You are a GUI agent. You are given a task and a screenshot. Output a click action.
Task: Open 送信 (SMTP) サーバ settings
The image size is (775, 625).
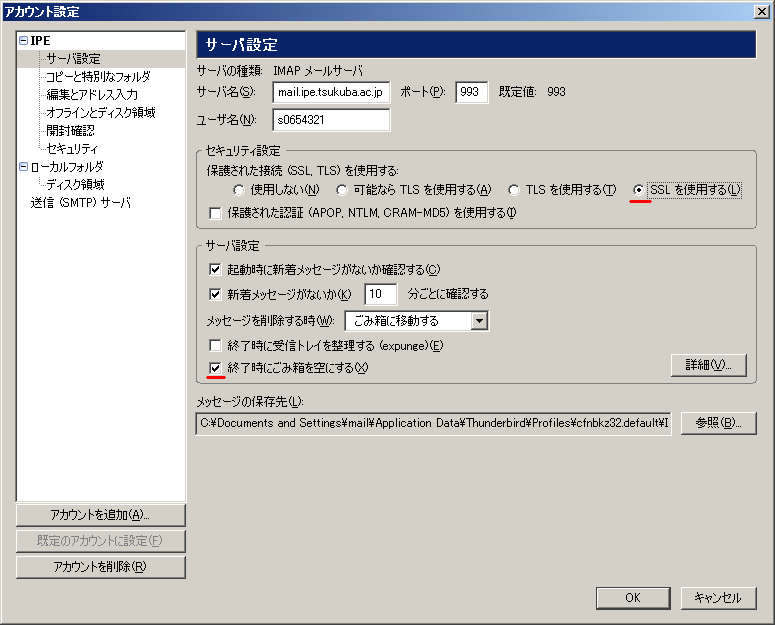(81, 203)
